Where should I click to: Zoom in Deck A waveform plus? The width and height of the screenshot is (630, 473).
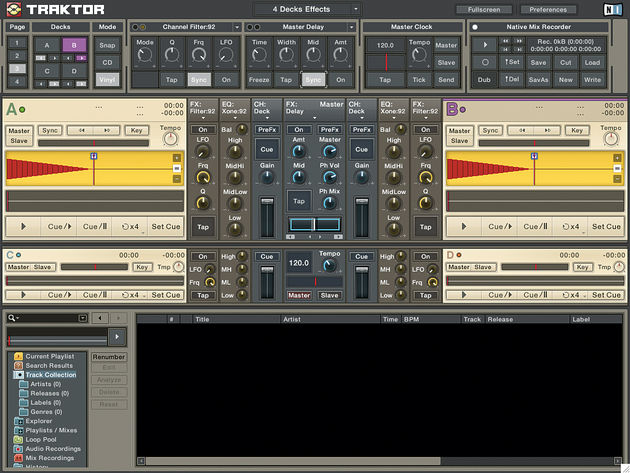pyautogui.click(x=177, y=158)
